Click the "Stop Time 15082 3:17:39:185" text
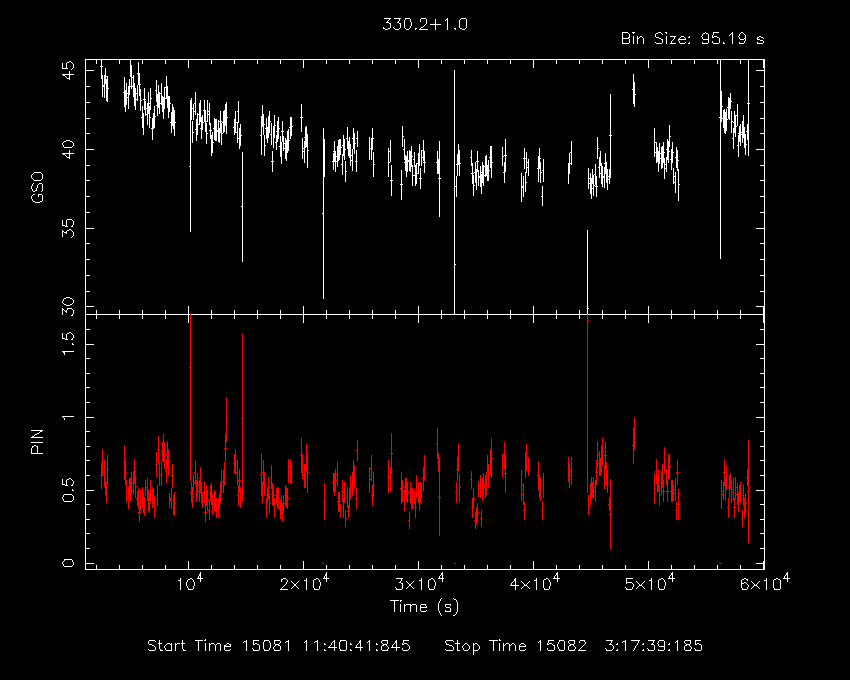Screen dimensions: 850x680 (x=574, y=646)
